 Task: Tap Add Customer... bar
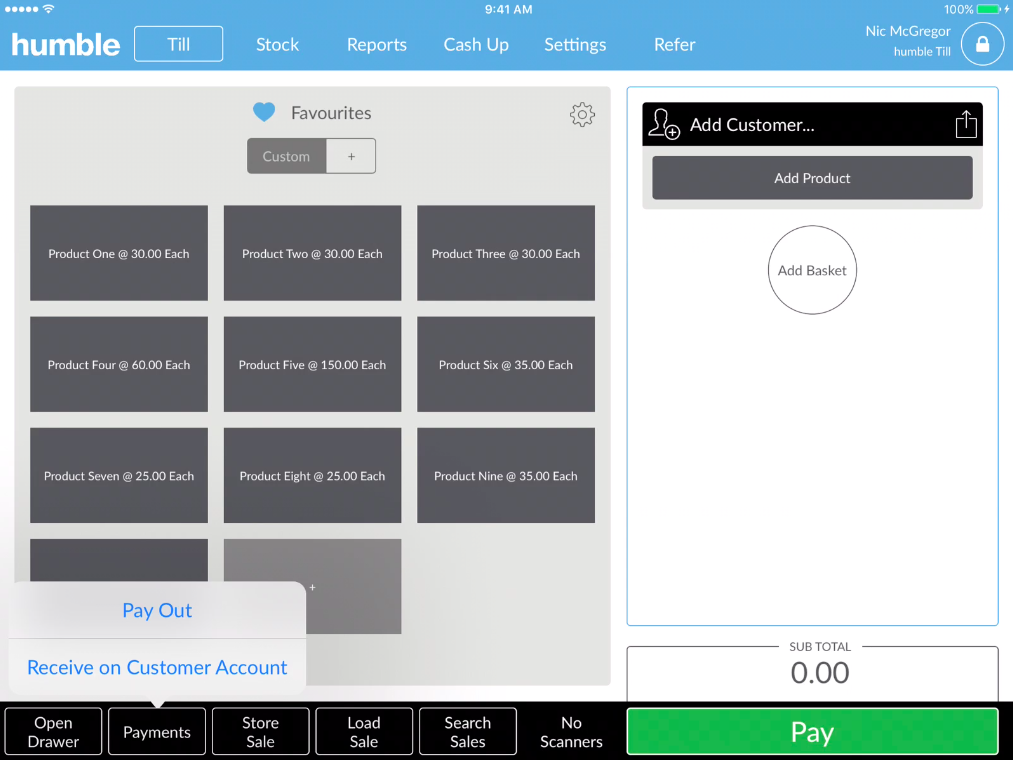(812, 124)
